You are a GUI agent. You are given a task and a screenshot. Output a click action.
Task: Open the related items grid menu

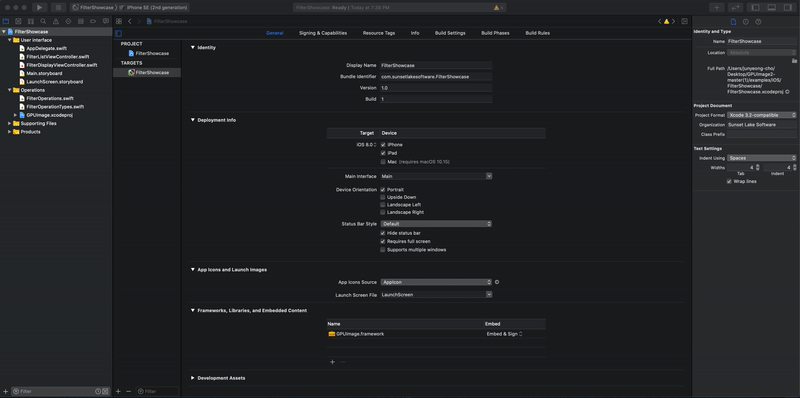click(119, 21)
